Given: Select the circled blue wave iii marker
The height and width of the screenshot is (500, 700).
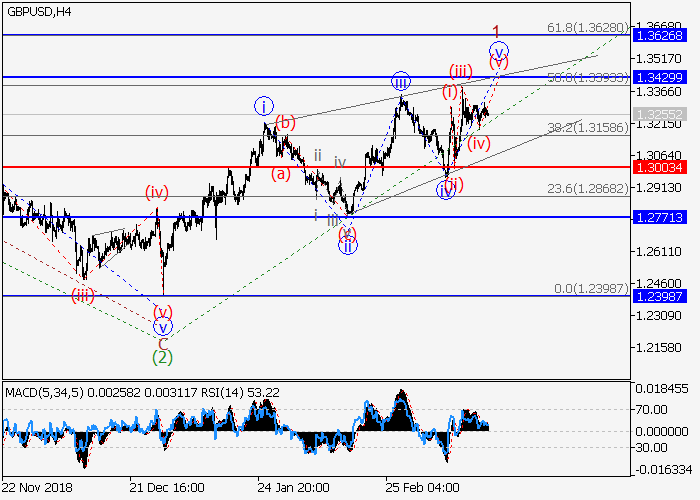Looking at the screenshot, I should click(x=400, y=82).
